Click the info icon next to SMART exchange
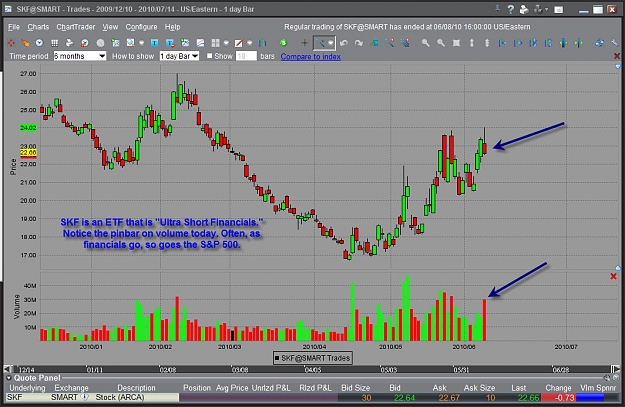Image resolution: width=625 pixels, height=407 pixels. (x=85, y=397)
